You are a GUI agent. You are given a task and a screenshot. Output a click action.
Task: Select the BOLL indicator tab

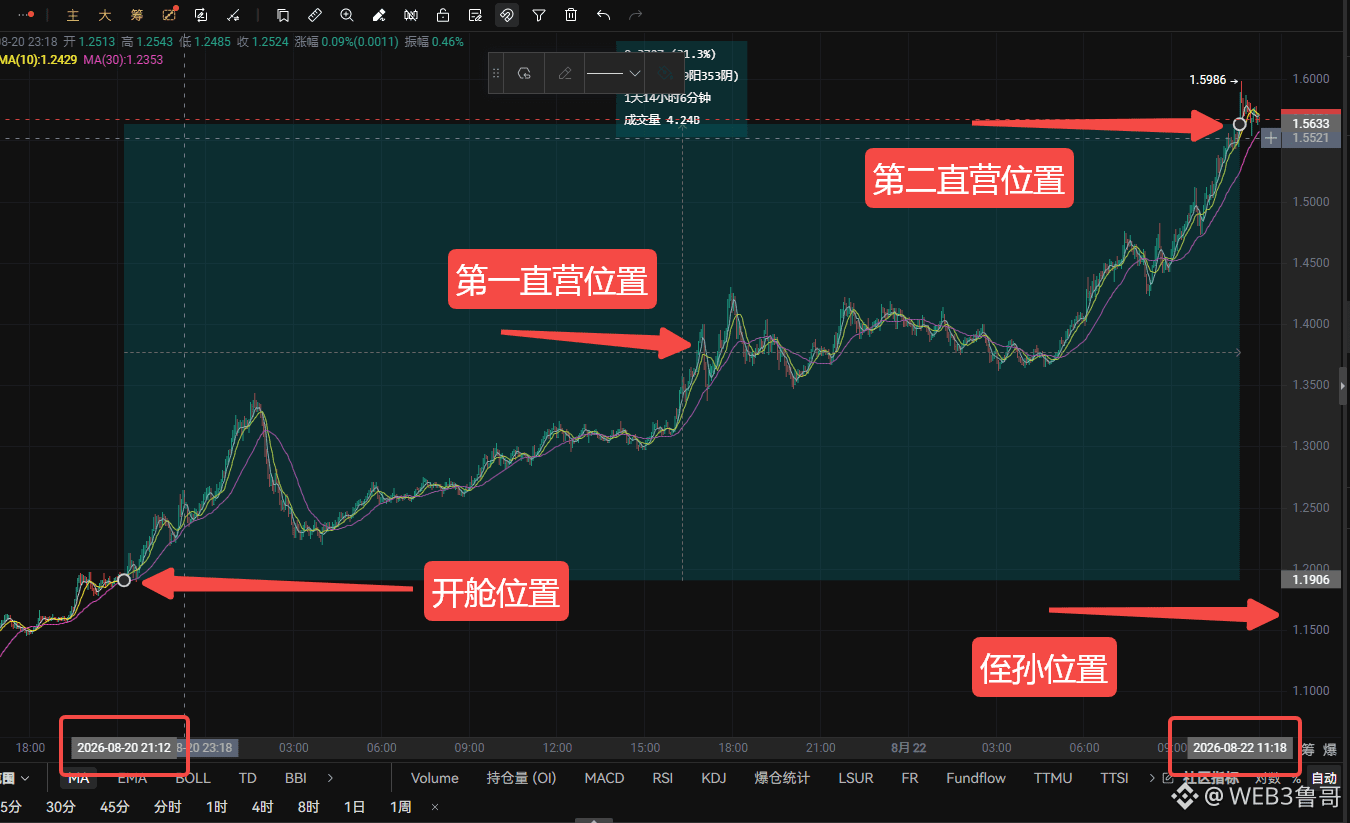193,778
